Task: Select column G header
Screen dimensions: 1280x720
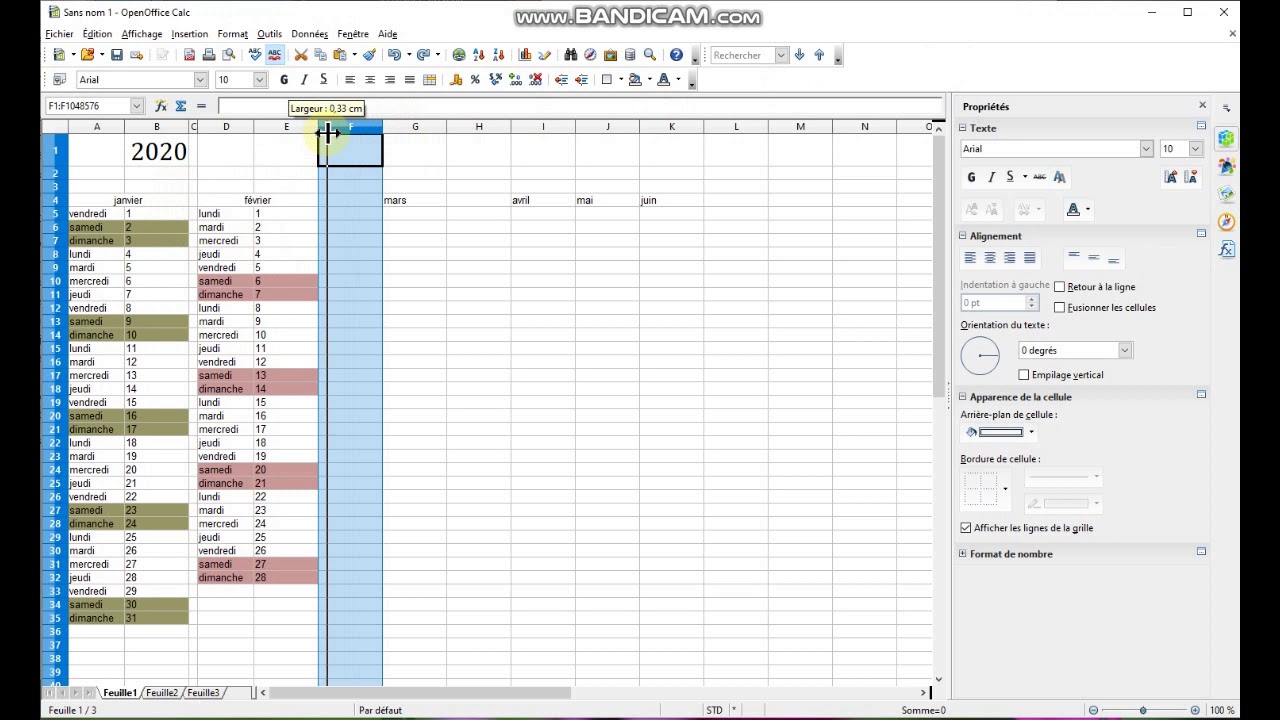Action: pyautogui.click(x=415, y=127)
